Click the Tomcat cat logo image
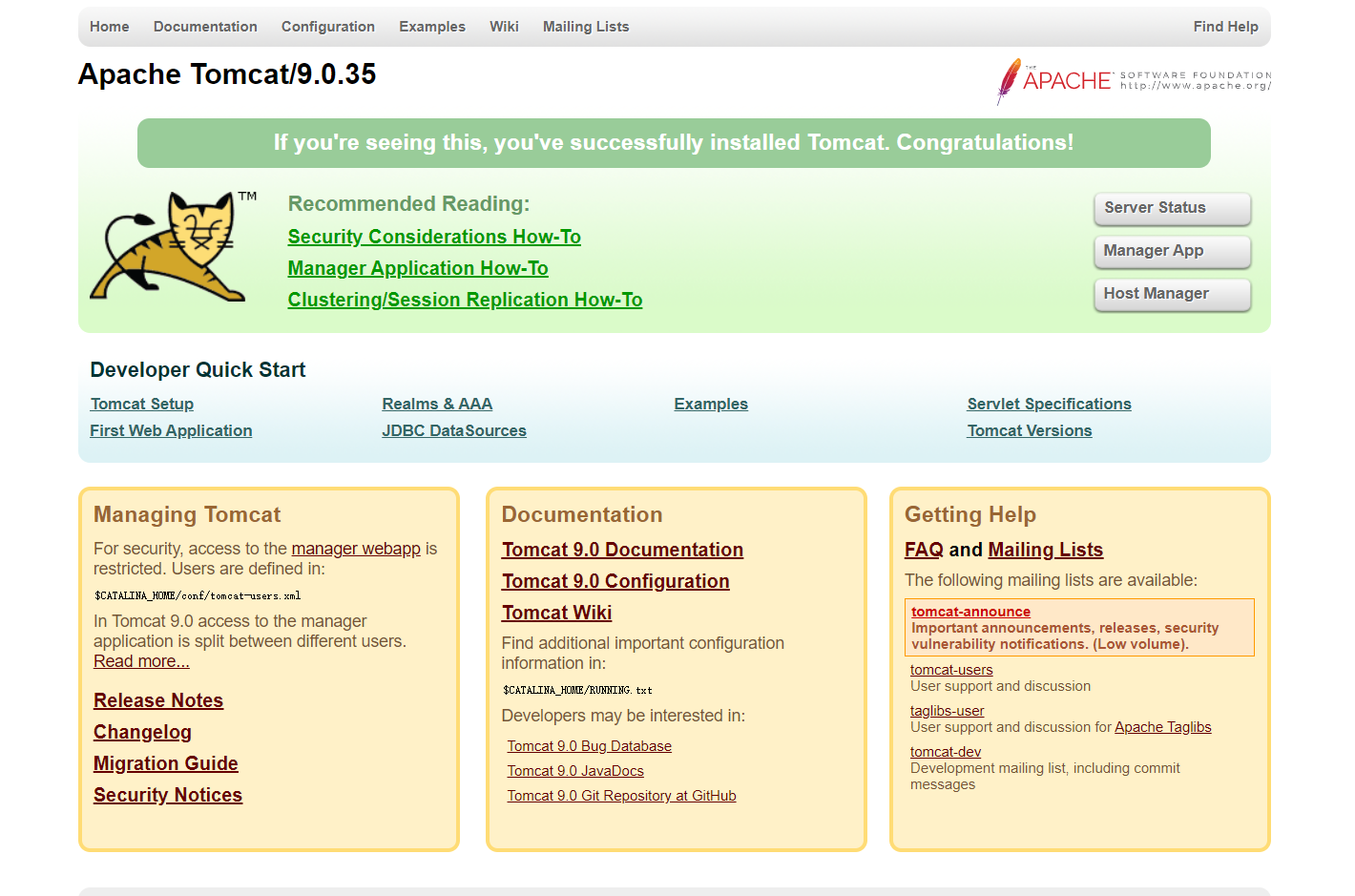The height and width of the screenshot is (896, 1355). coord(173,246)
